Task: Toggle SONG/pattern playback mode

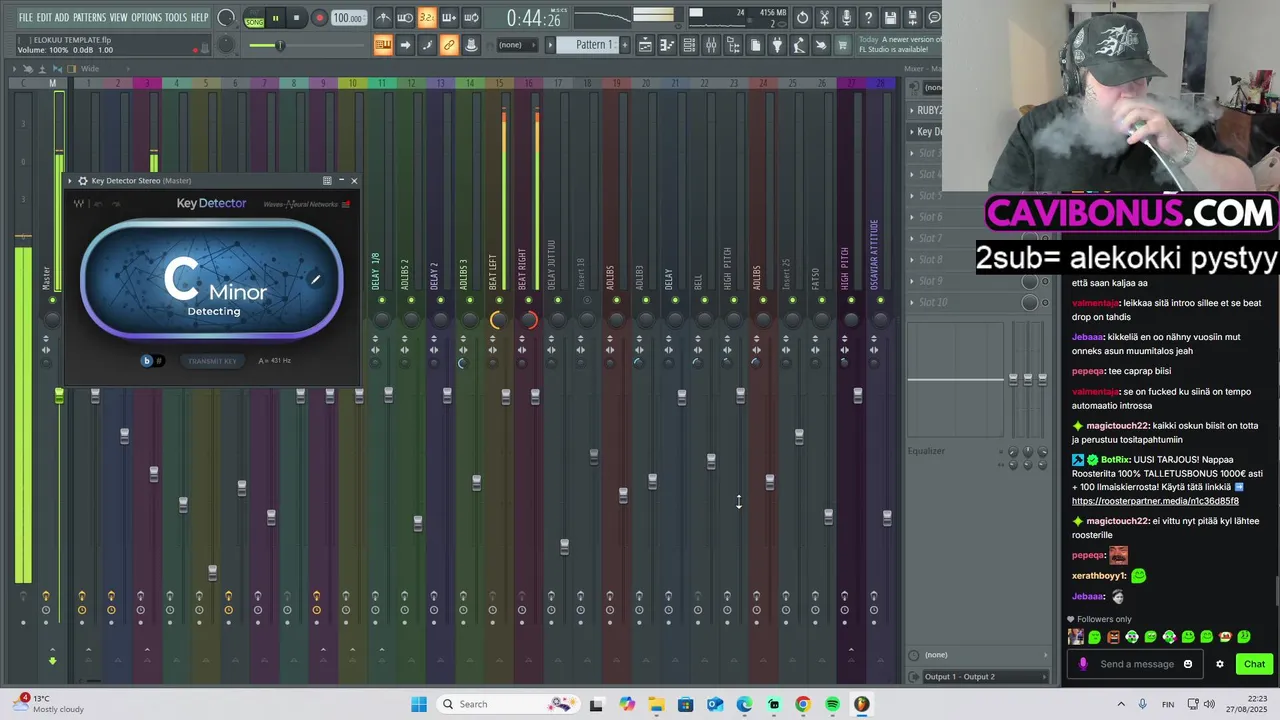Action: pyautogui.click(x=254, y=18)
